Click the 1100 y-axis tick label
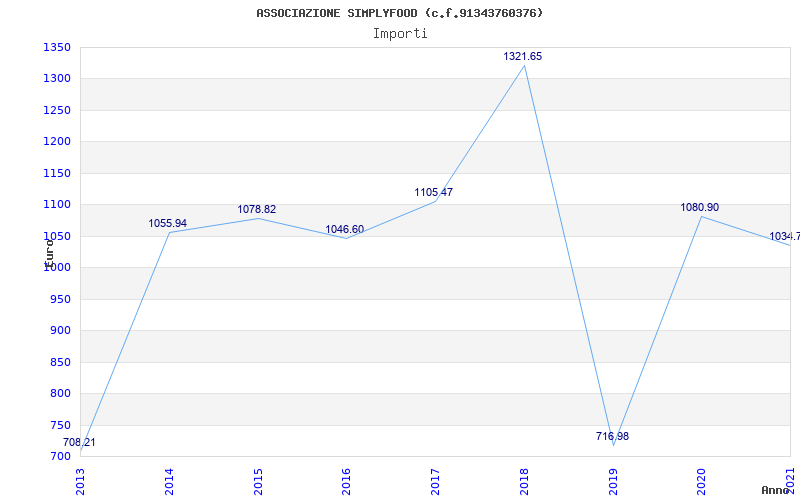800x500 pixels. coord(57,205)
